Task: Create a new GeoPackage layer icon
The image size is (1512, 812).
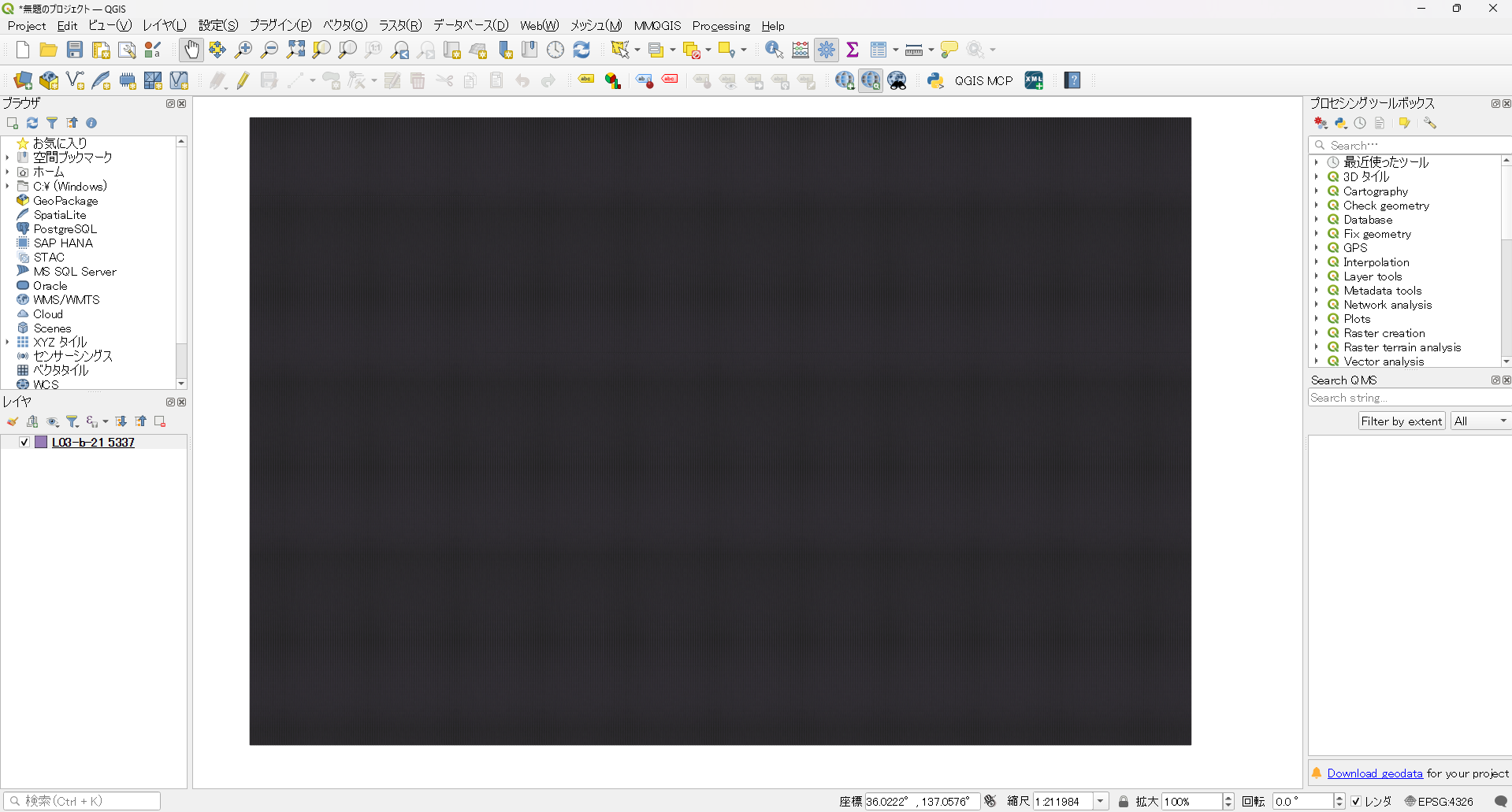Action: 49,80
